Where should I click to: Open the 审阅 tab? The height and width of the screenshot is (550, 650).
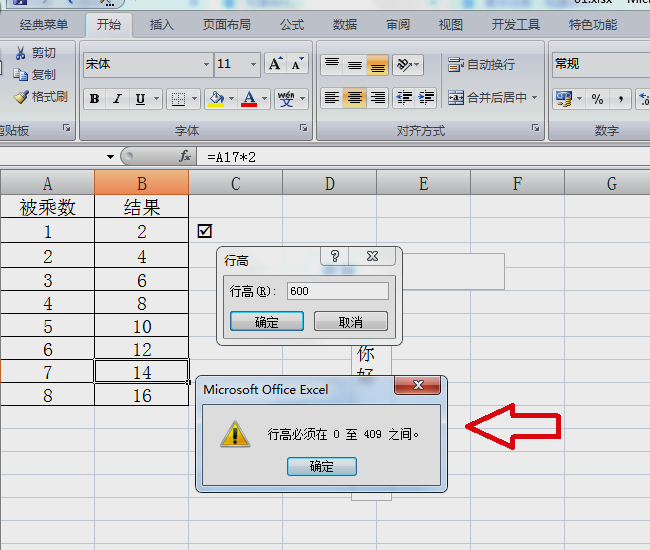(398, 25)
